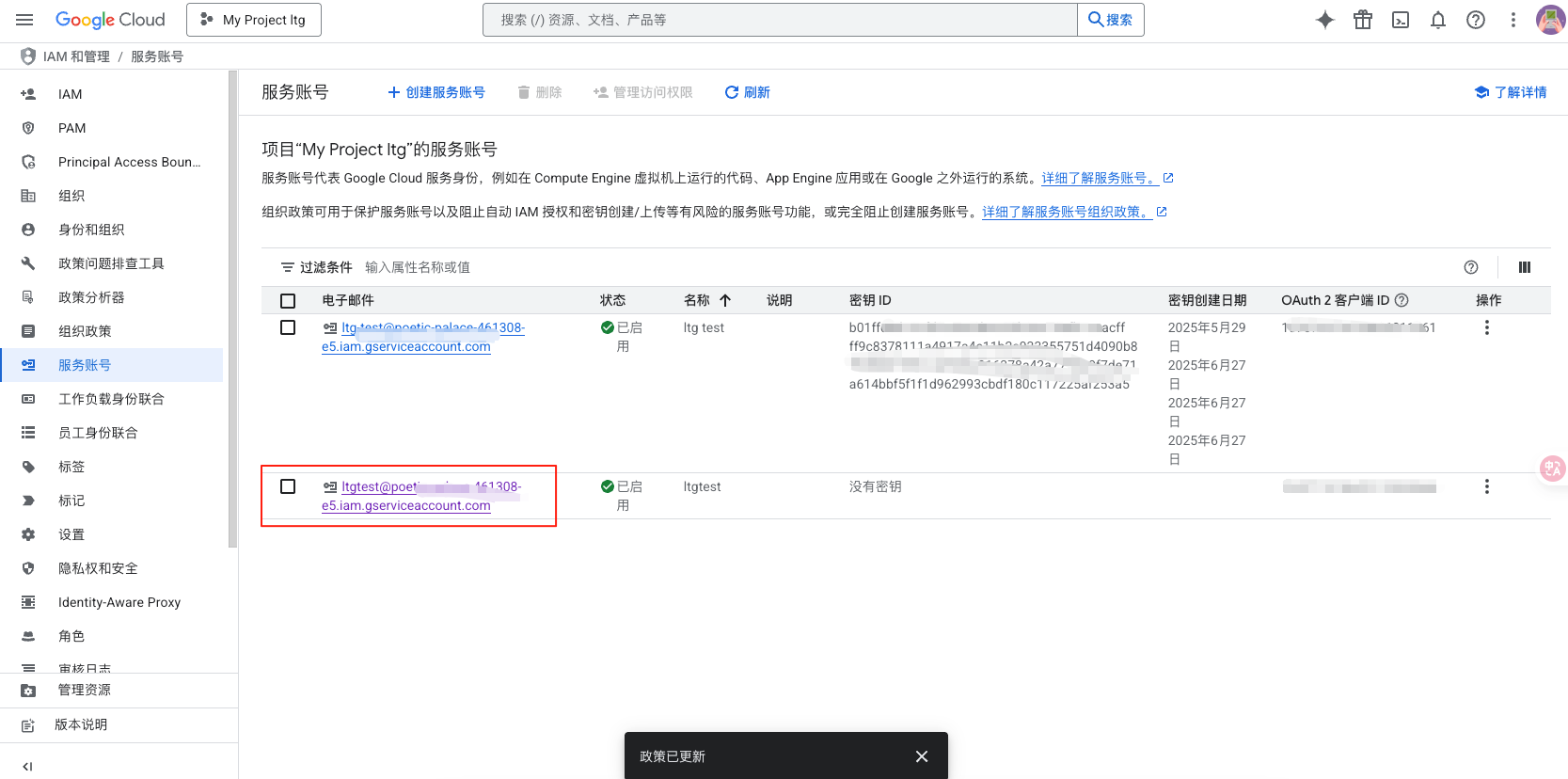The height and width of the screenshot is (779, 1568).
Task: Open the user account avatar
Action: pyautogui.click(x=1550, y=20)
